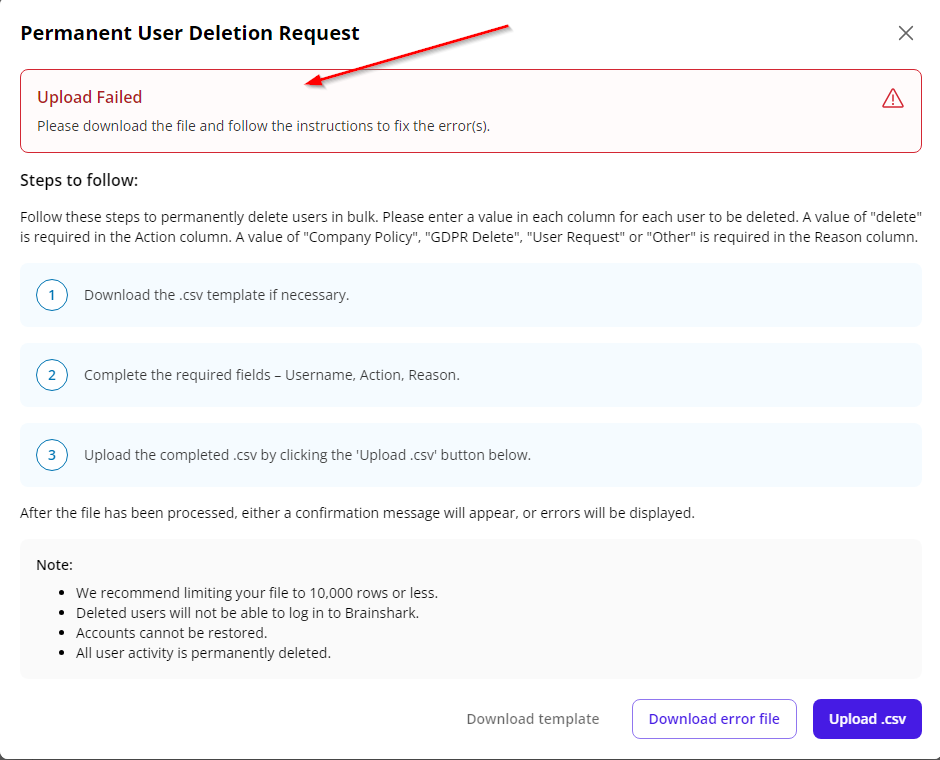Download the error file
Screen dimensions: 940x760
713,719
